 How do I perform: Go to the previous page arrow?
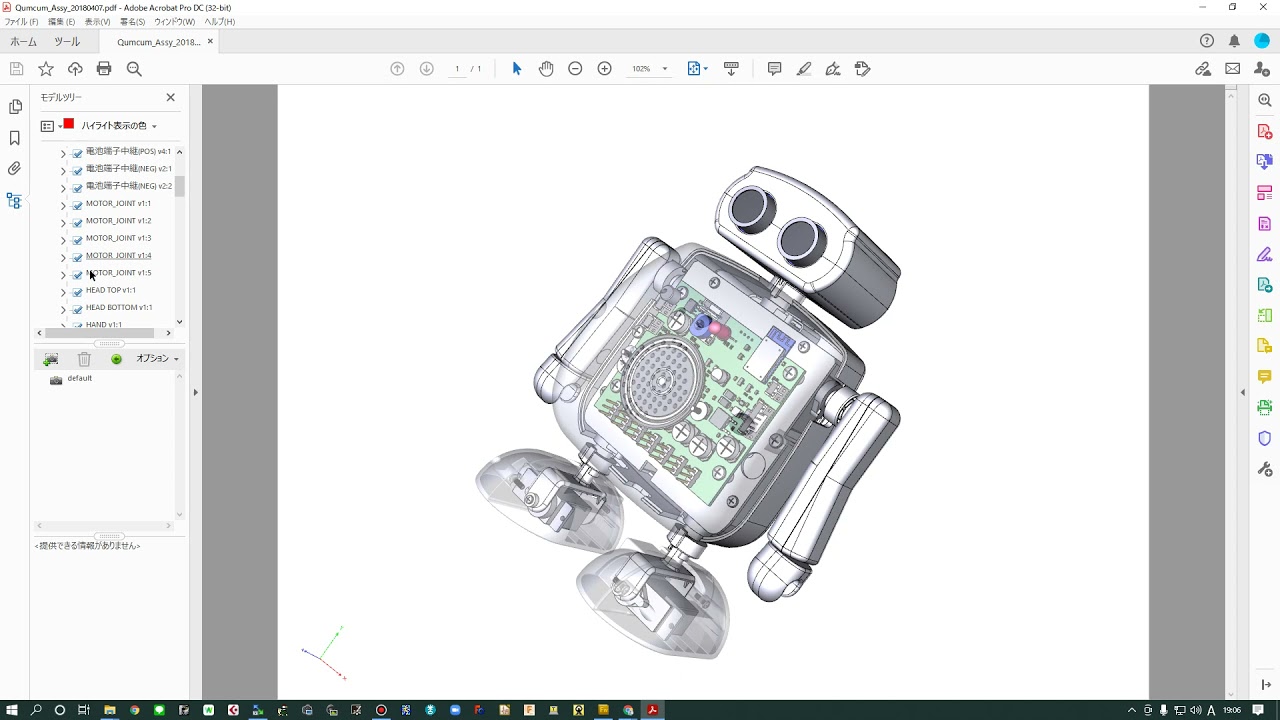(x=397, y=69)
